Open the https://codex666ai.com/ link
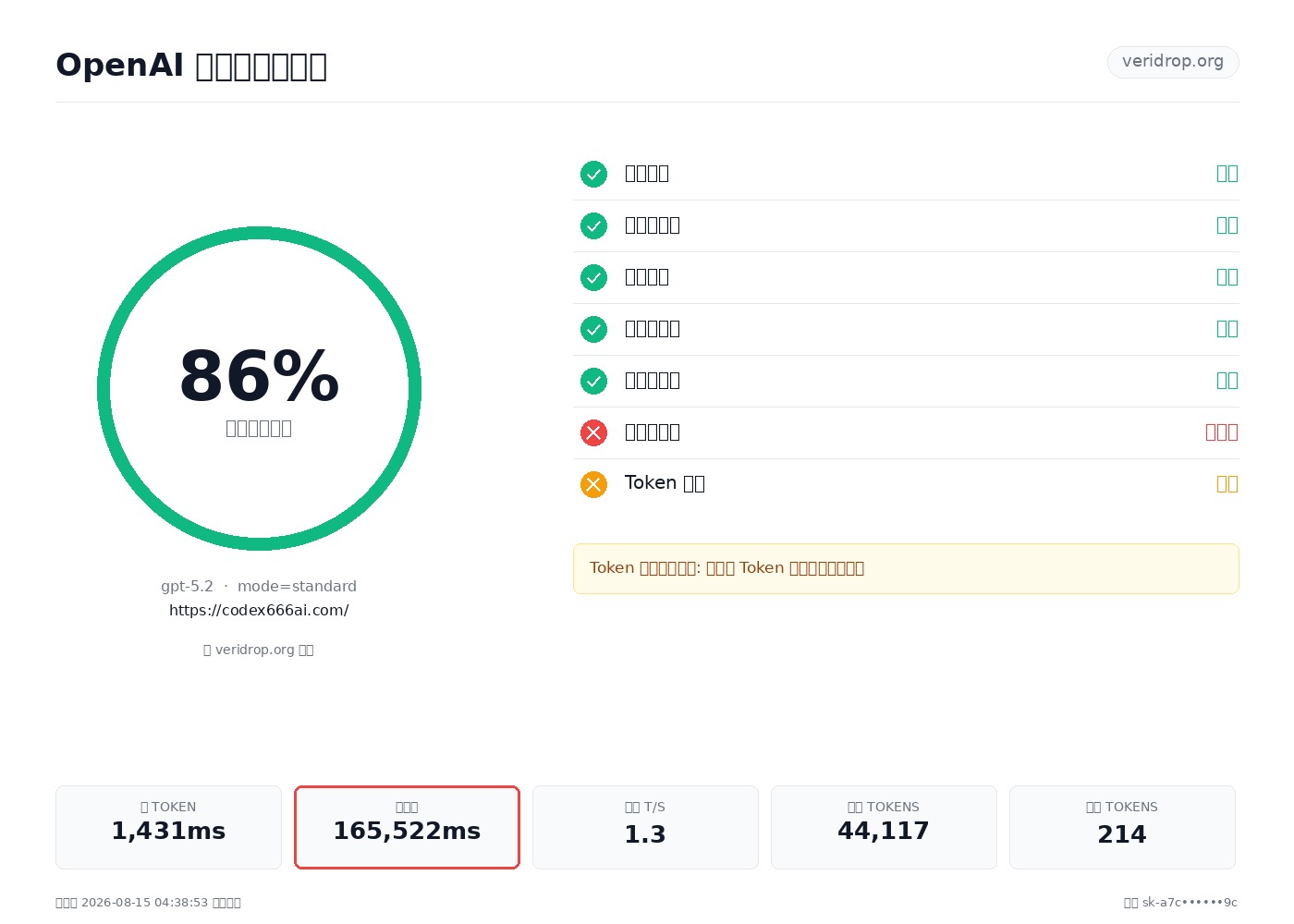Screen dimensions: 1294x924 (259, 610)
